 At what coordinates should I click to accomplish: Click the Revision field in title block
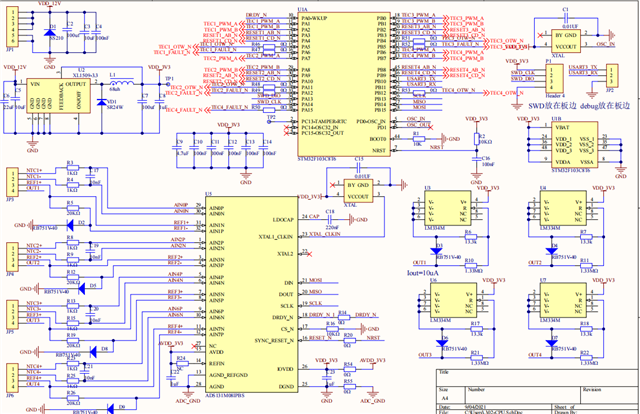pyautogui.click(x=610, y=395)
